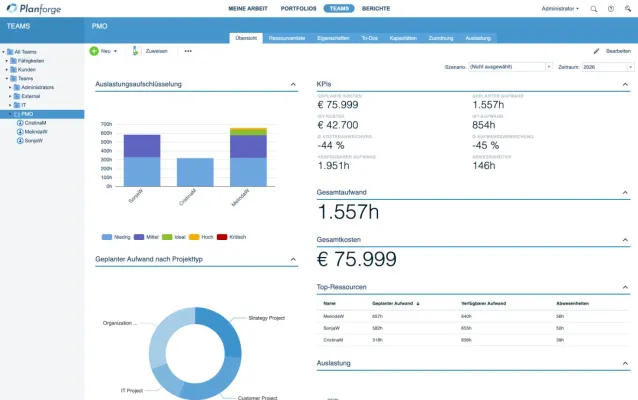Viewport: 638px width, 400px height.
Task: Switch to the Ressourcenliste tab
Action: tap(287, 38)
